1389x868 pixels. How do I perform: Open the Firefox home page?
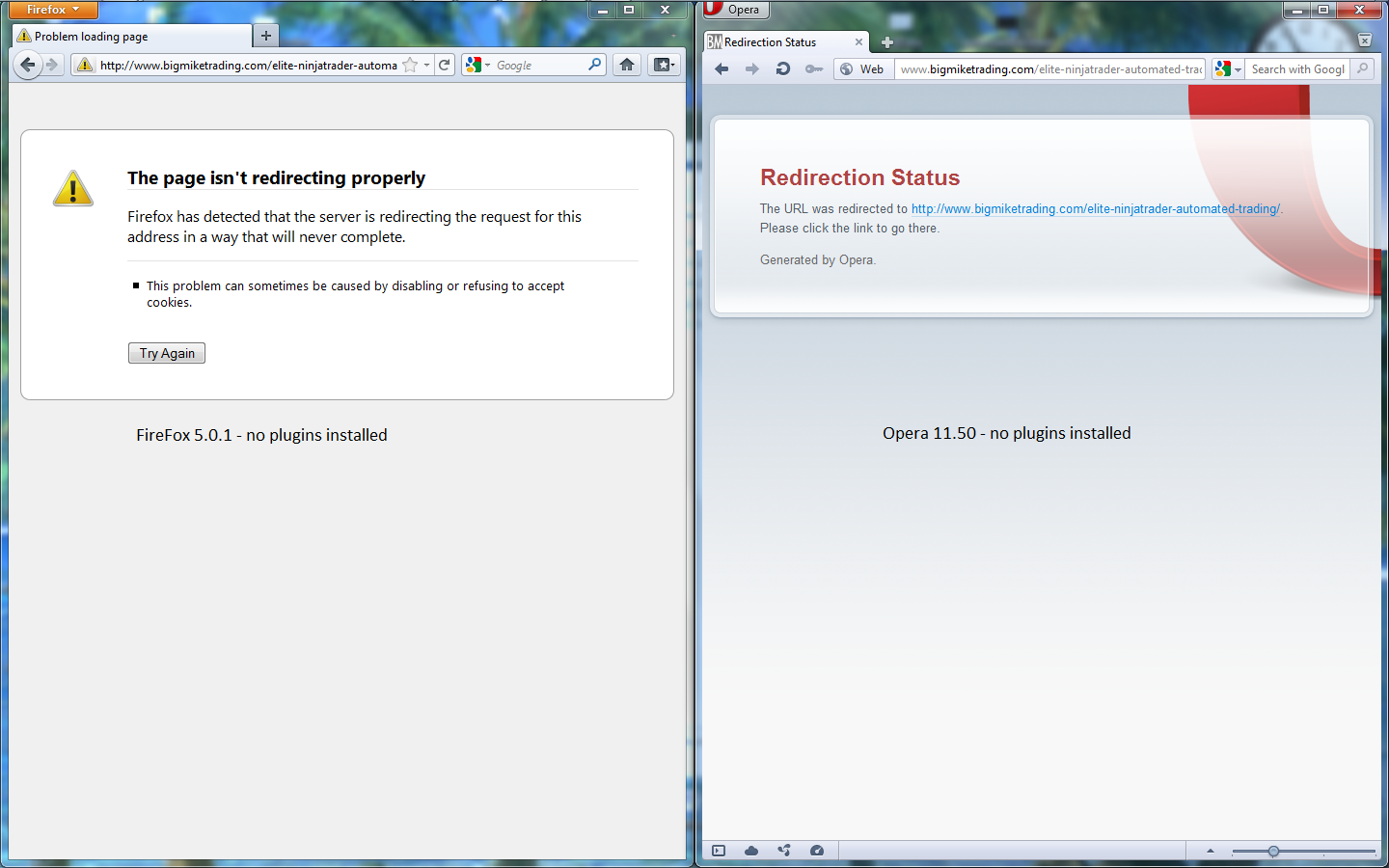627,65
